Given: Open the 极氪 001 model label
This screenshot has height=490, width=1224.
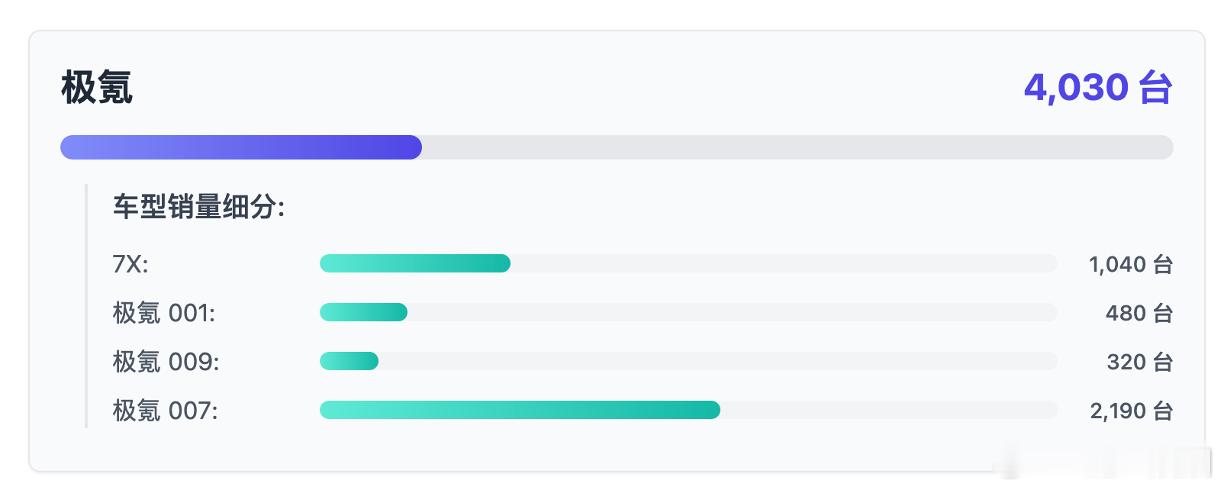Looking at the screenshot, I should click(164, 313).
